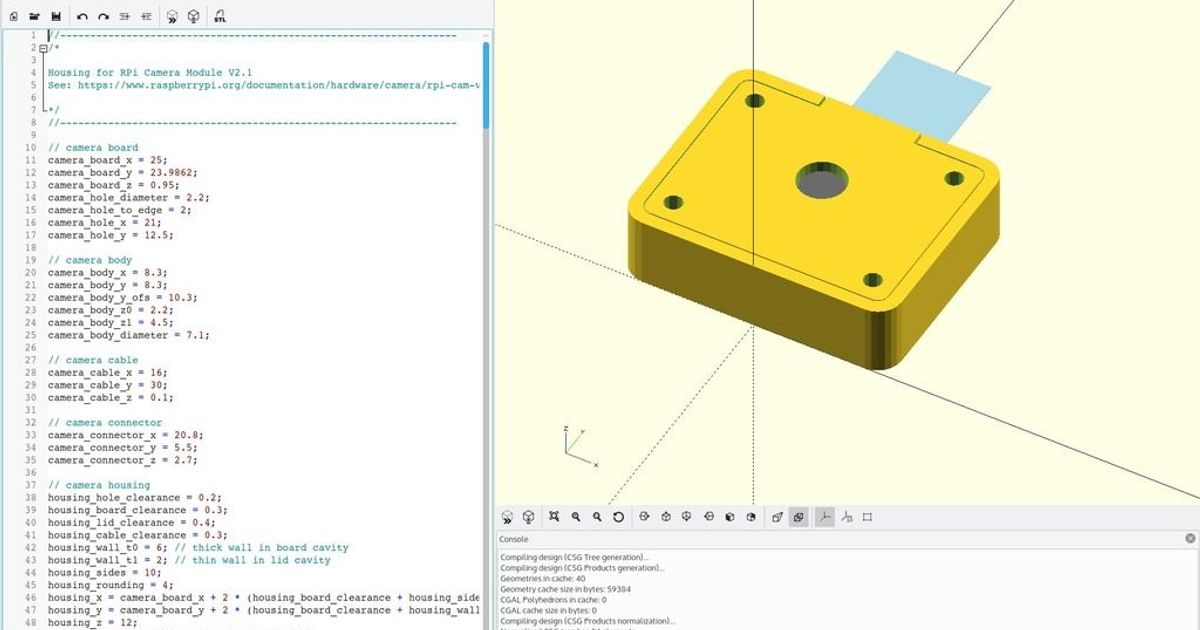The width and height of the screenshot is (1200, 630).
Task: Toggle orthogonal projection mode
Action: (798, 517)
